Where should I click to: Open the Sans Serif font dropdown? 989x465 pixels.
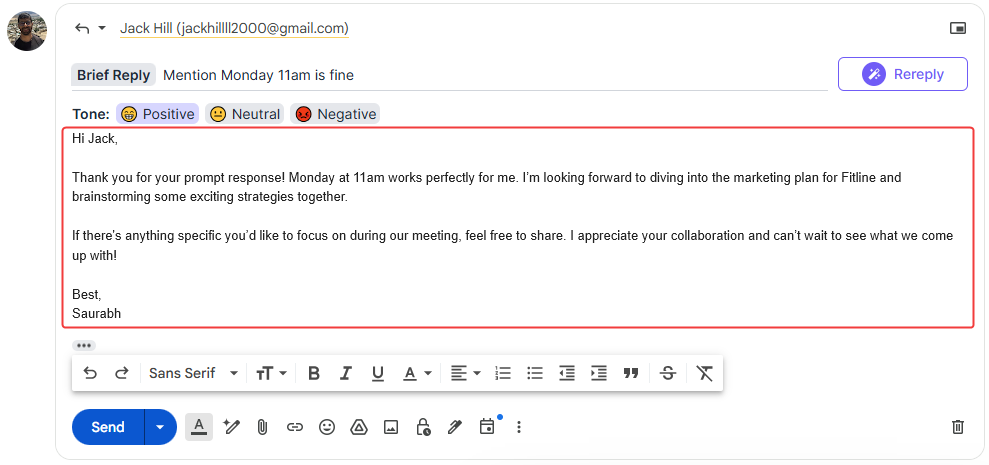pyautogui.click(x=193, y=373)
